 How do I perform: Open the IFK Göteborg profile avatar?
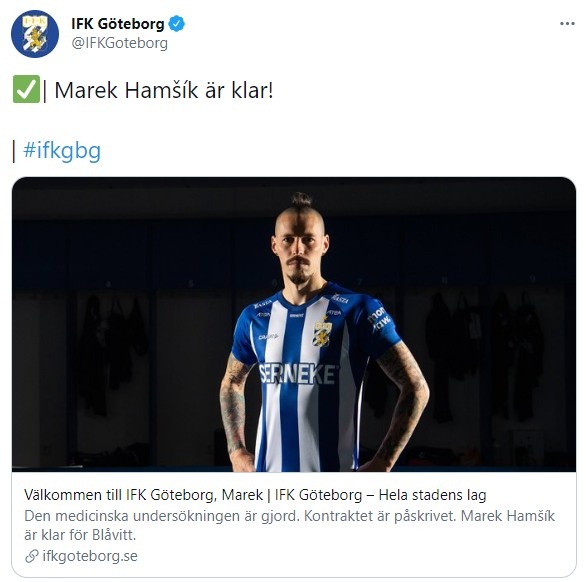35,34
